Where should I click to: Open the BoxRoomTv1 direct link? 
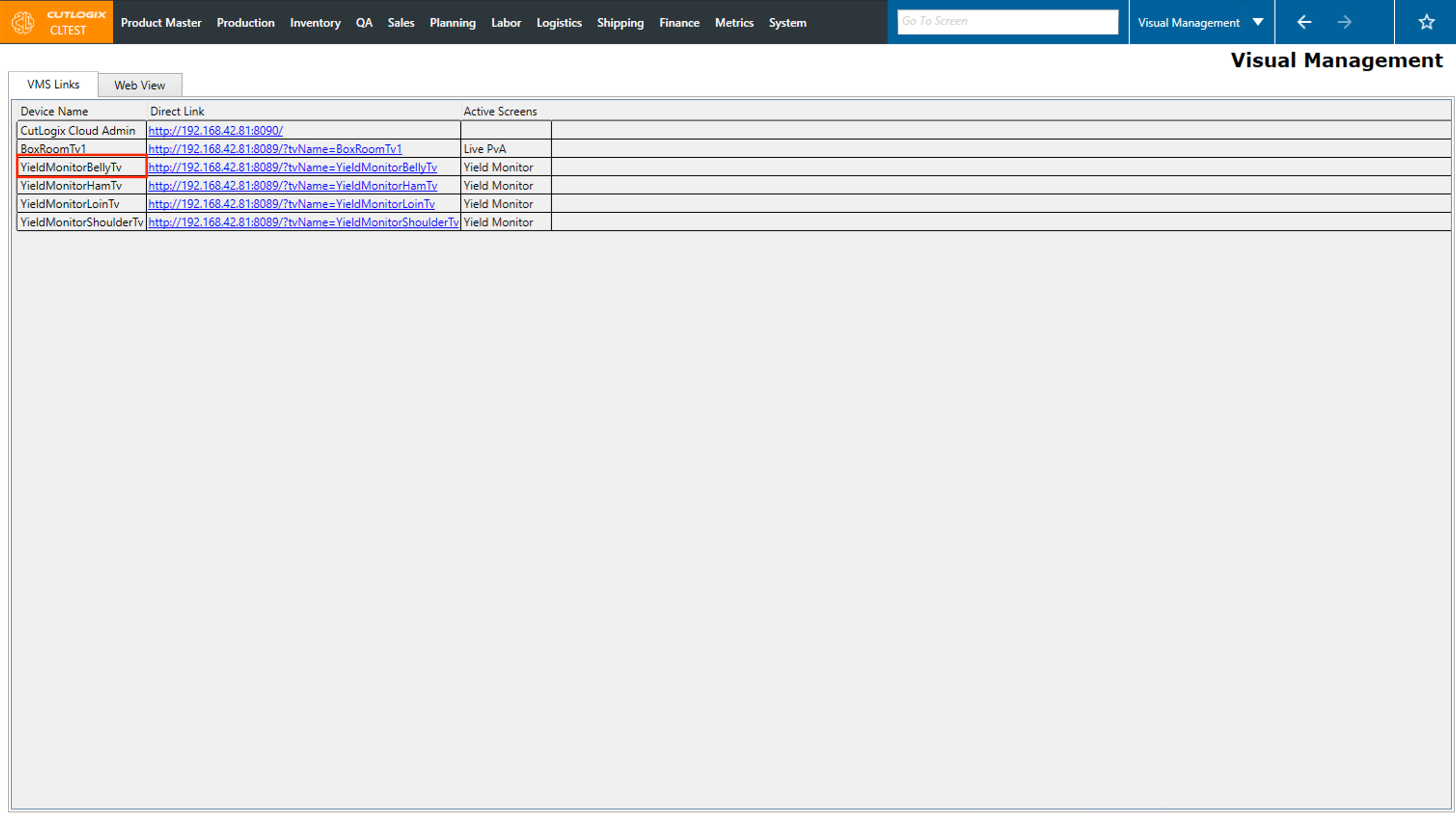click(275, 149)
